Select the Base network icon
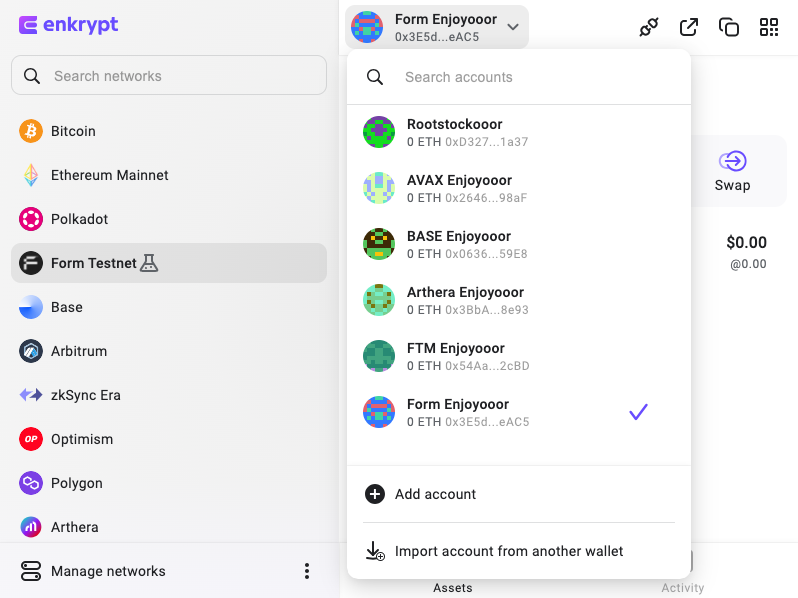The image size is (798, 598). 31,307
